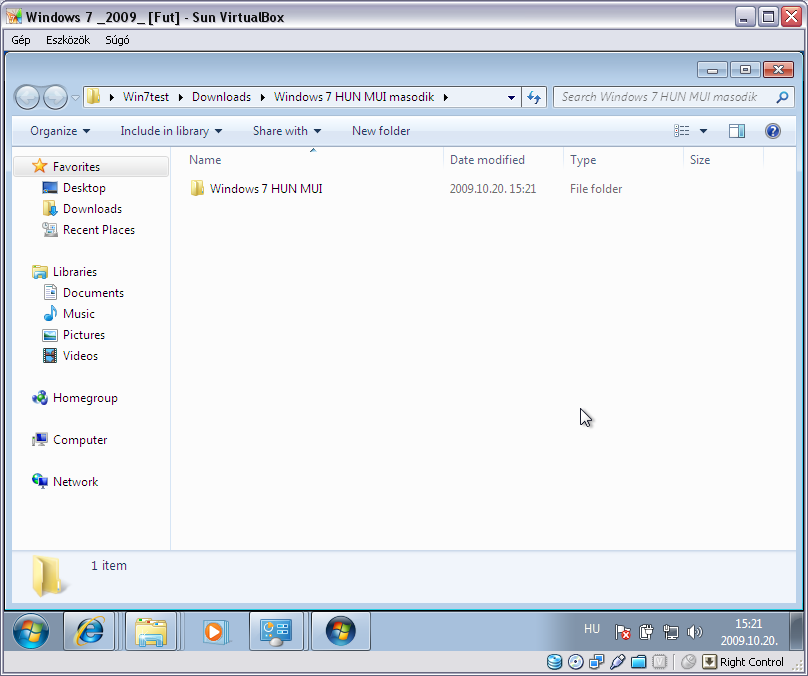The width and height of the screenshot is (808, 676).
Task: Launch Internet Explorer from taskbar
Action: pyautogui.click(x=89, y=631)
